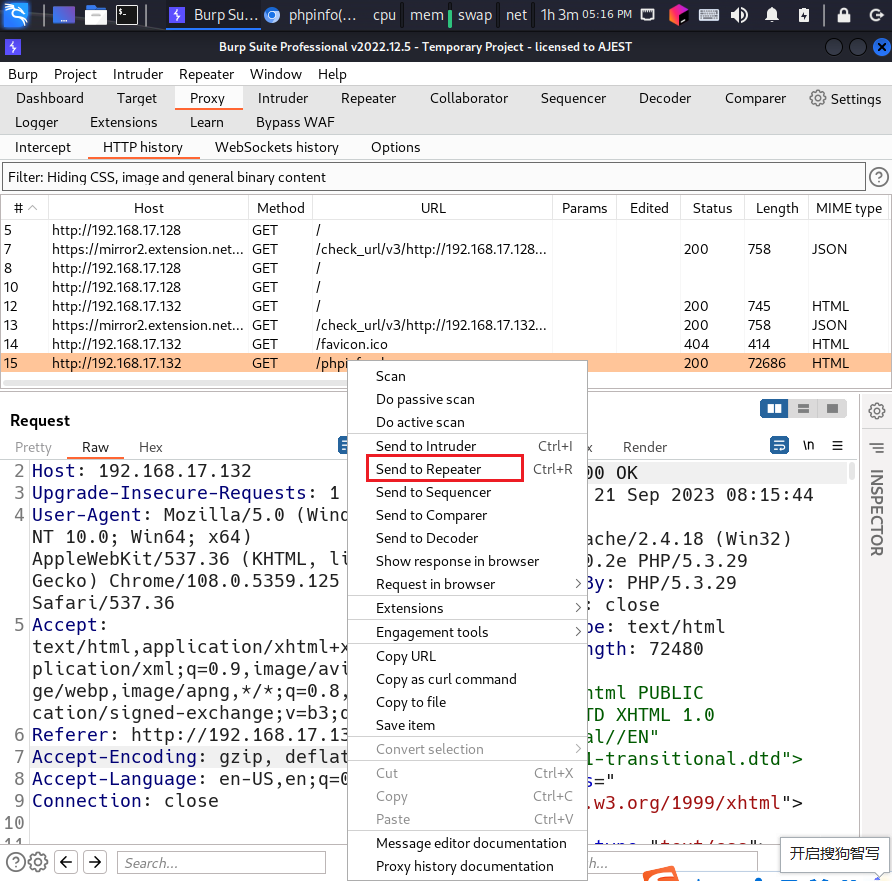Switch to the request Hex view
892x881 pixels.
(151, 447)
